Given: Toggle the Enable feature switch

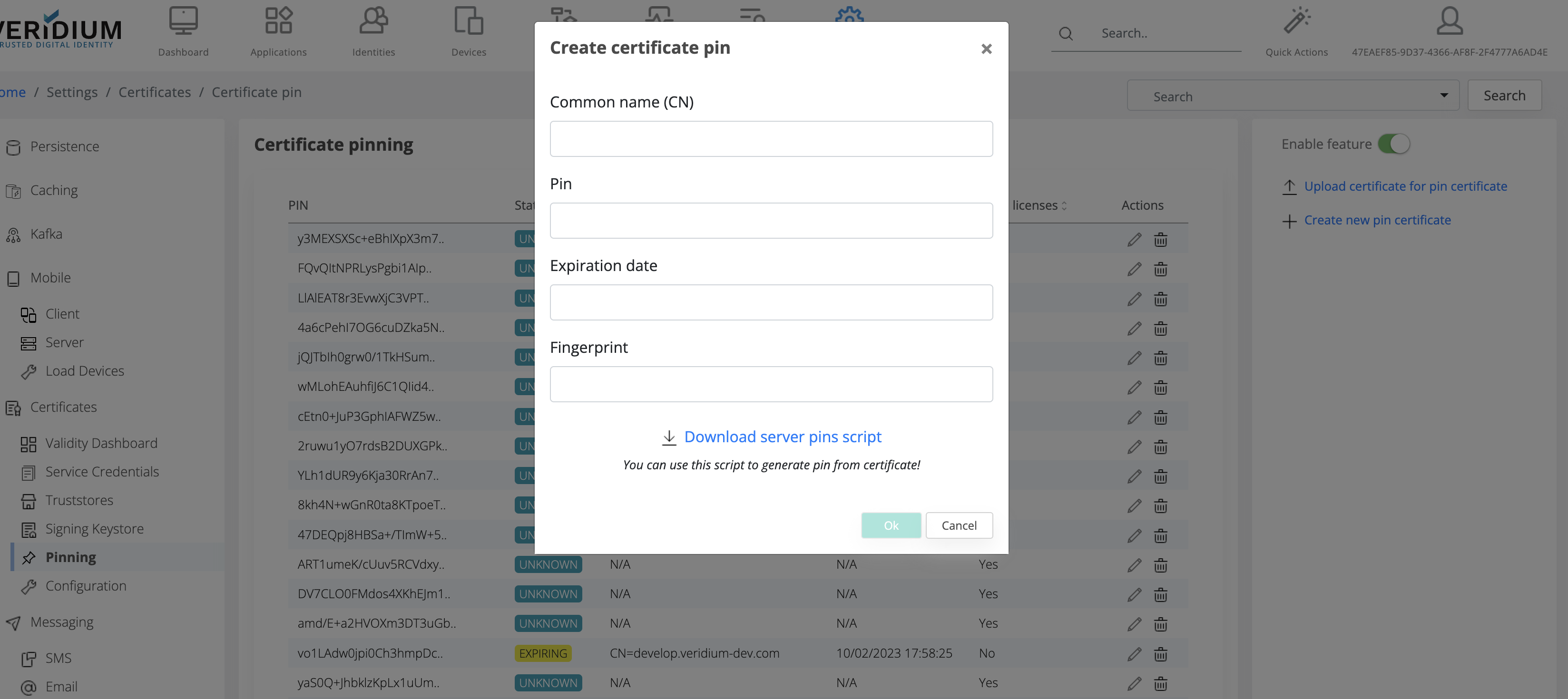Looking at the screenshot, I should 1393,144.
